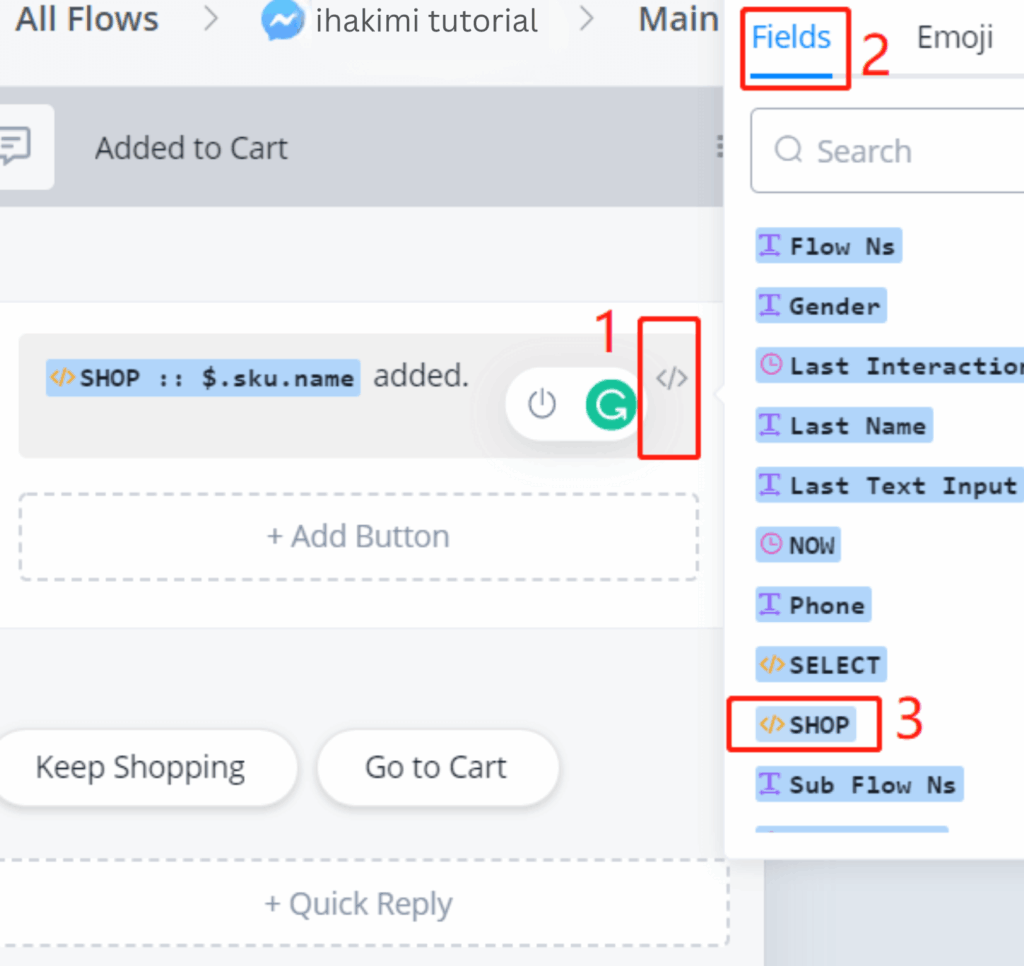This screenshot has width=1024, height=966.
Task: Select the SHOP JSON field
Action: (806, 725)
